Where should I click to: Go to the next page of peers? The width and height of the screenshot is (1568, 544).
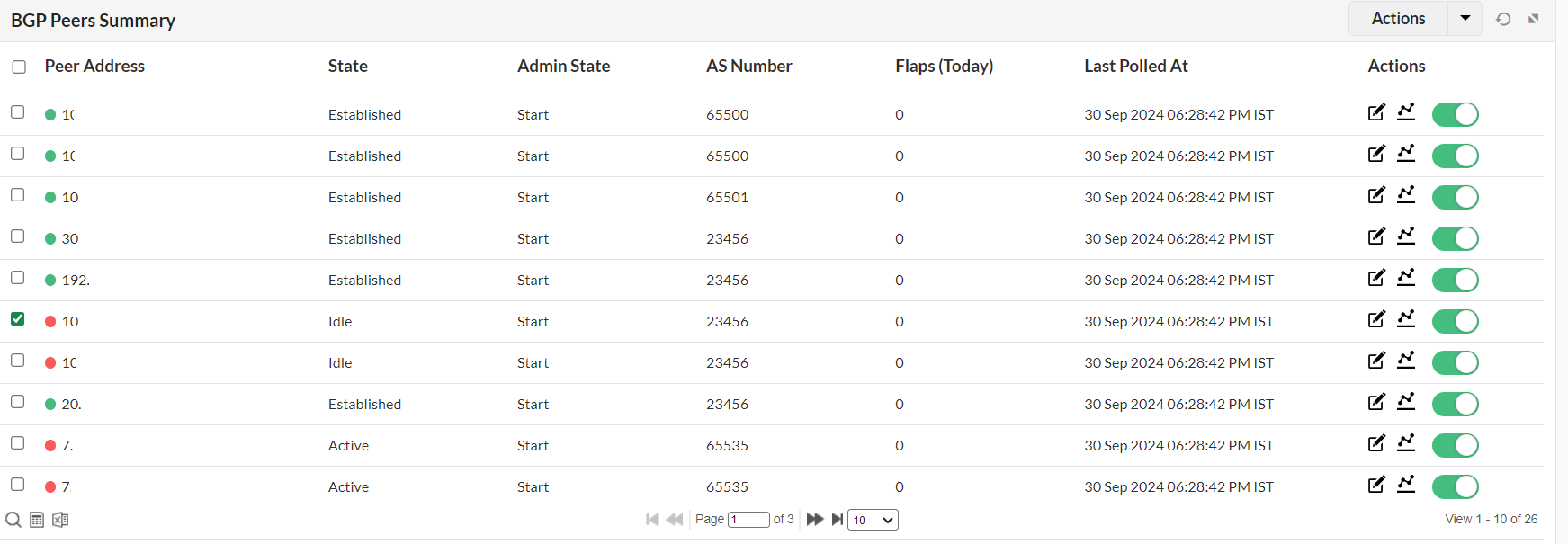(x=813, y=519)
